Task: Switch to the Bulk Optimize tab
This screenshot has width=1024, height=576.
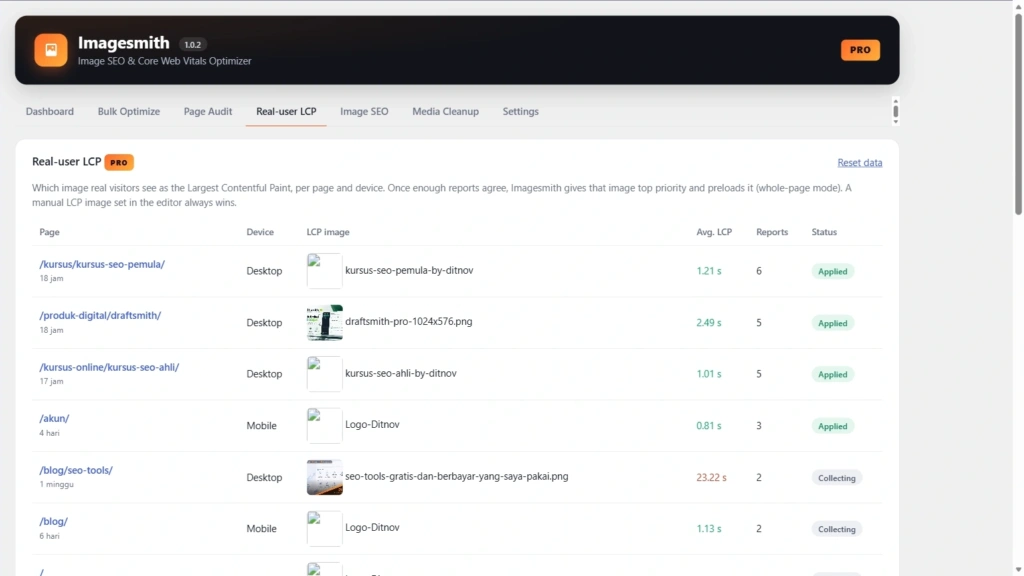Action: coord(129,112)
